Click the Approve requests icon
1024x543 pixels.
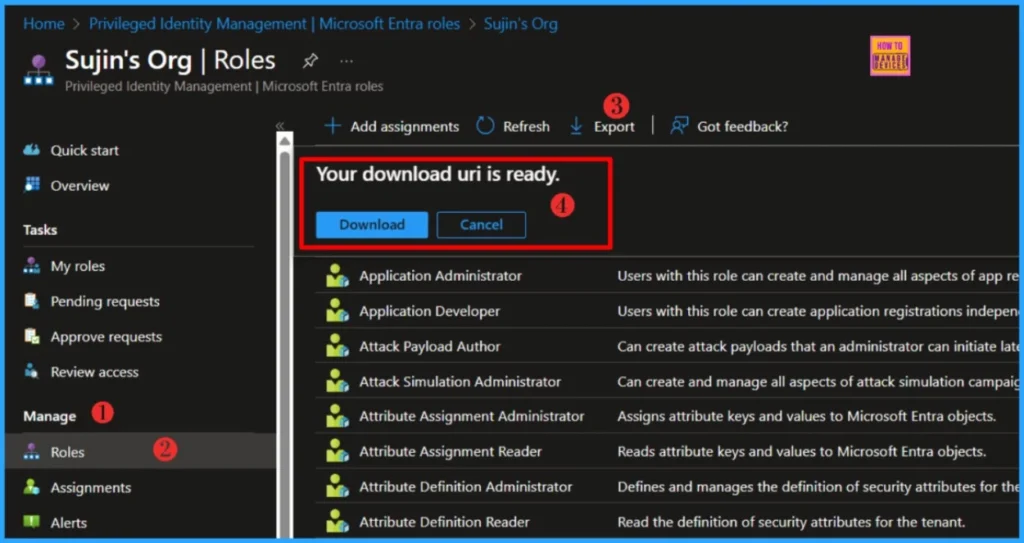pos(31,337)
